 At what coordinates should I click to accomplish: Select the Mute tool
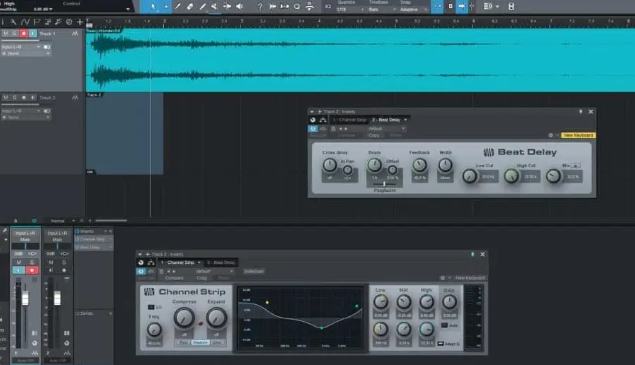(214, 6)
